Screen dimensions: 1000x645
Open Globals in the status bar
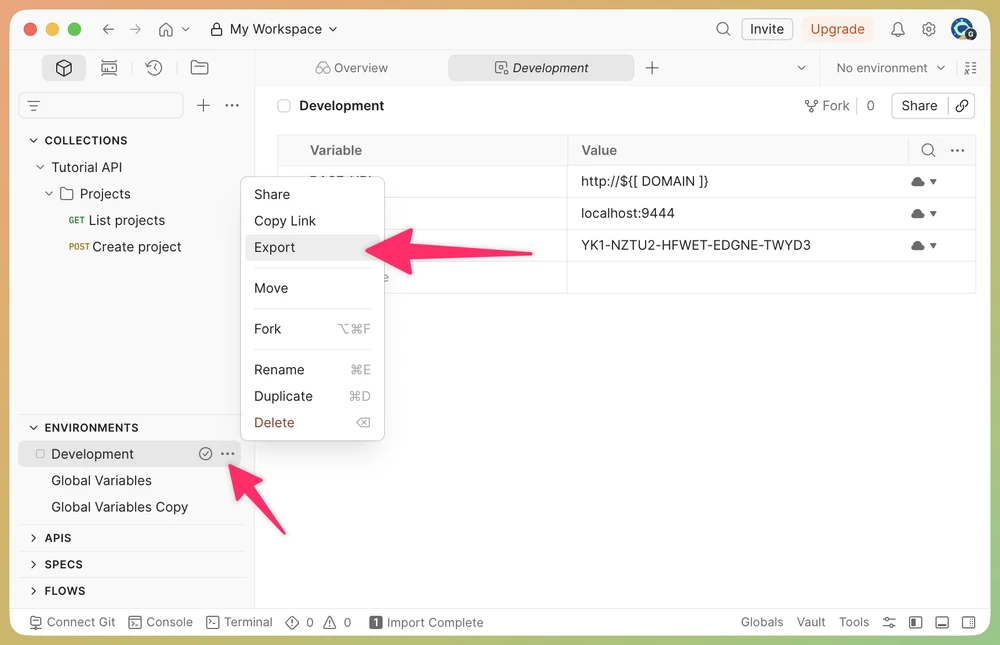[x=761, y=622]
